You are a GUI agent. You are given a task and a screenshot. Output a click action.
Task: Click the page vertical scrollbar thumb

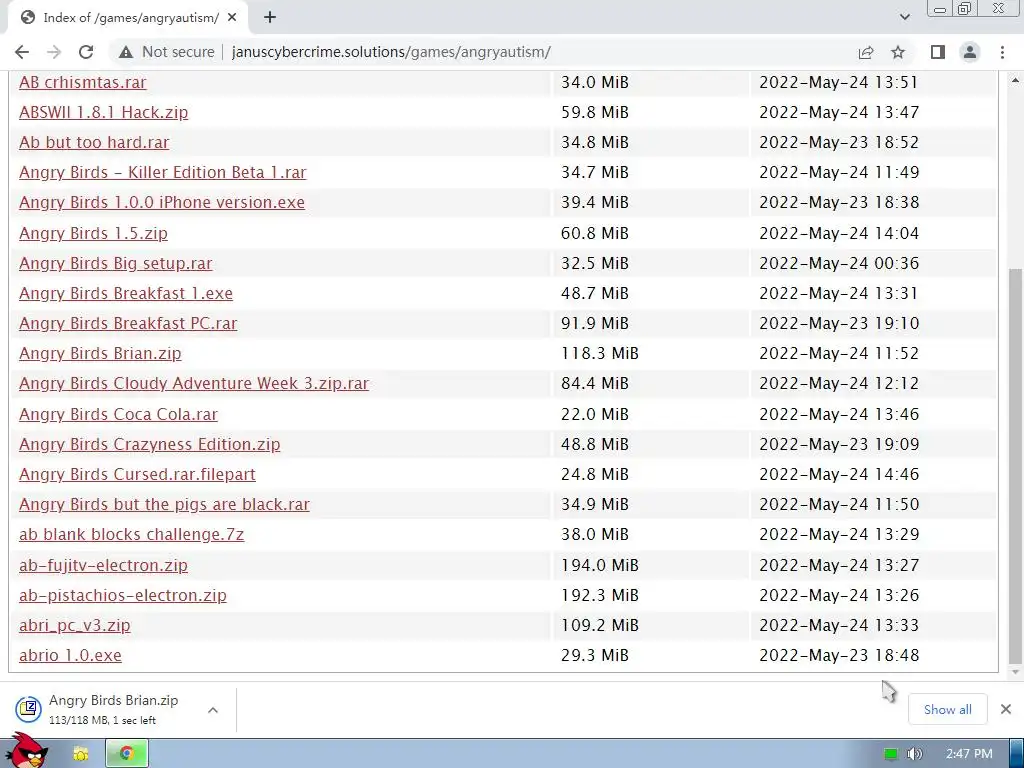(x=1015, y=465)
